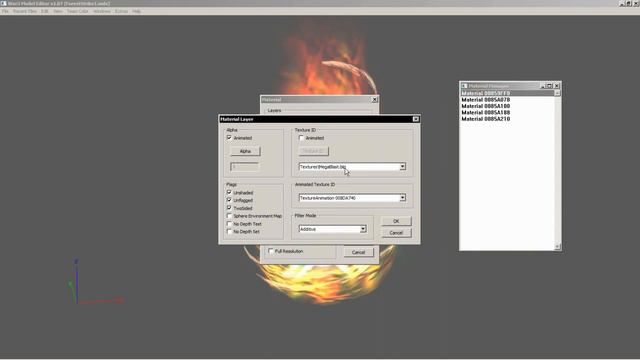This screenshot has width=640, height=360.
Task: Toggle the Alpha Animated checkbox
Action: coord(229,138)
